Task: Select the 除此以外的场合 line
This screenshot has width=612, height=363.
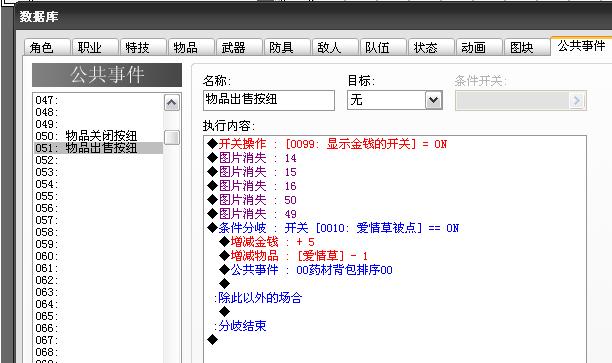Action: click(x=258, y=298)
